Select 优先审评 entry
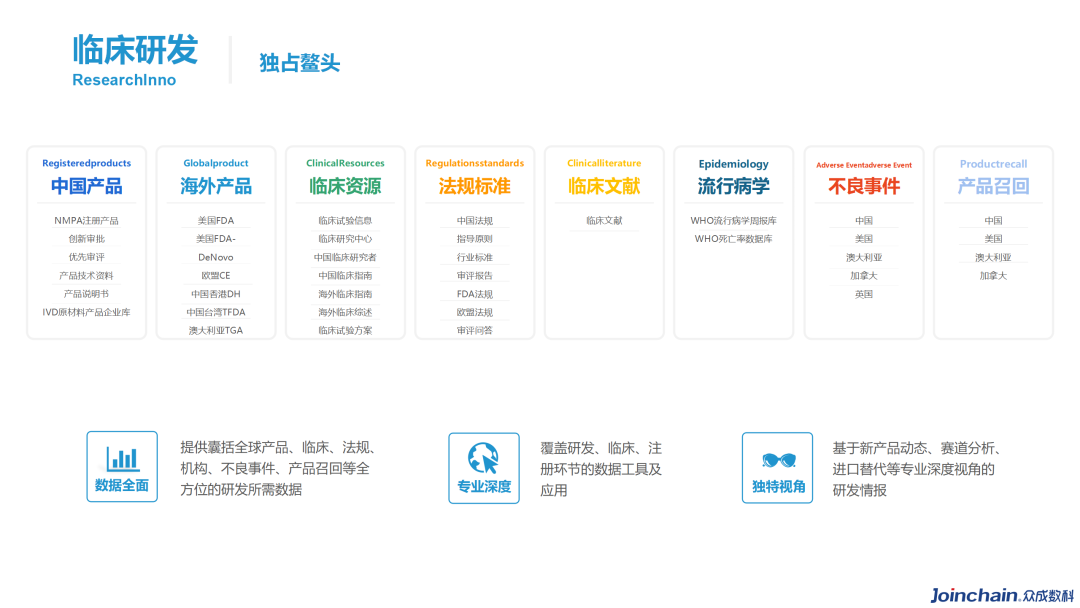This screenshot has width=1080, height=608. (86, 257)
